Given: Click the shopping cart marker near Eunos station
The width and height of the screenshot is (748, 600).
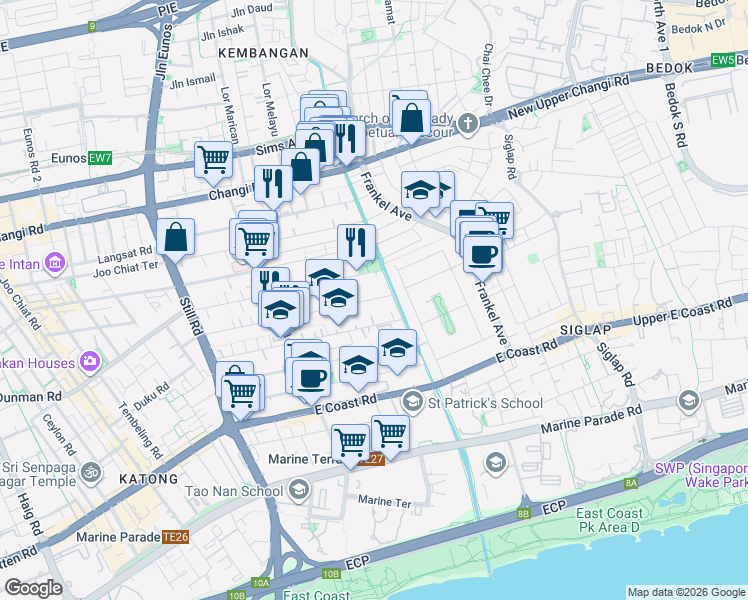Looking at the screenshot, I should 213,161.
